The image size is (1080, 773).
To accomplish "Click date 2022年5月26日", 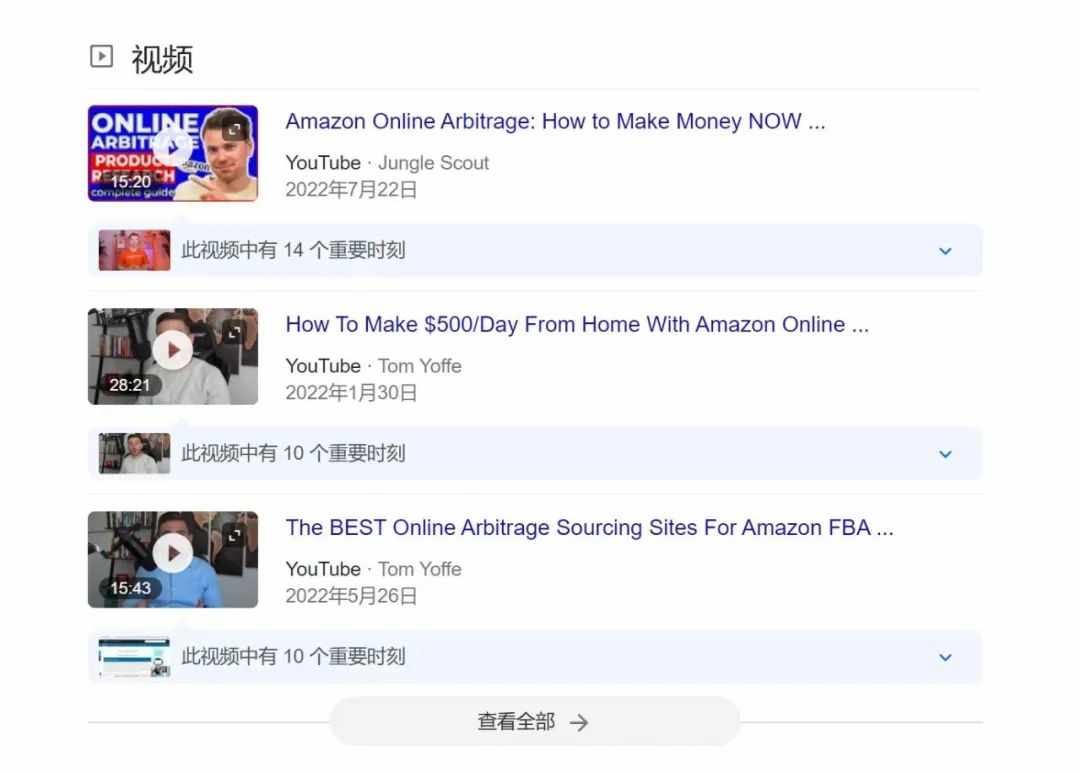I will [351, 596].
